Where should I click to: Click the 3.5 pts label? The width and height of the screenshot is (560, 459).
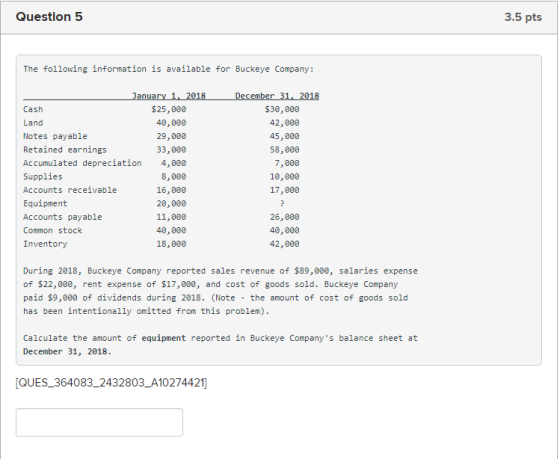coord(523,17)
